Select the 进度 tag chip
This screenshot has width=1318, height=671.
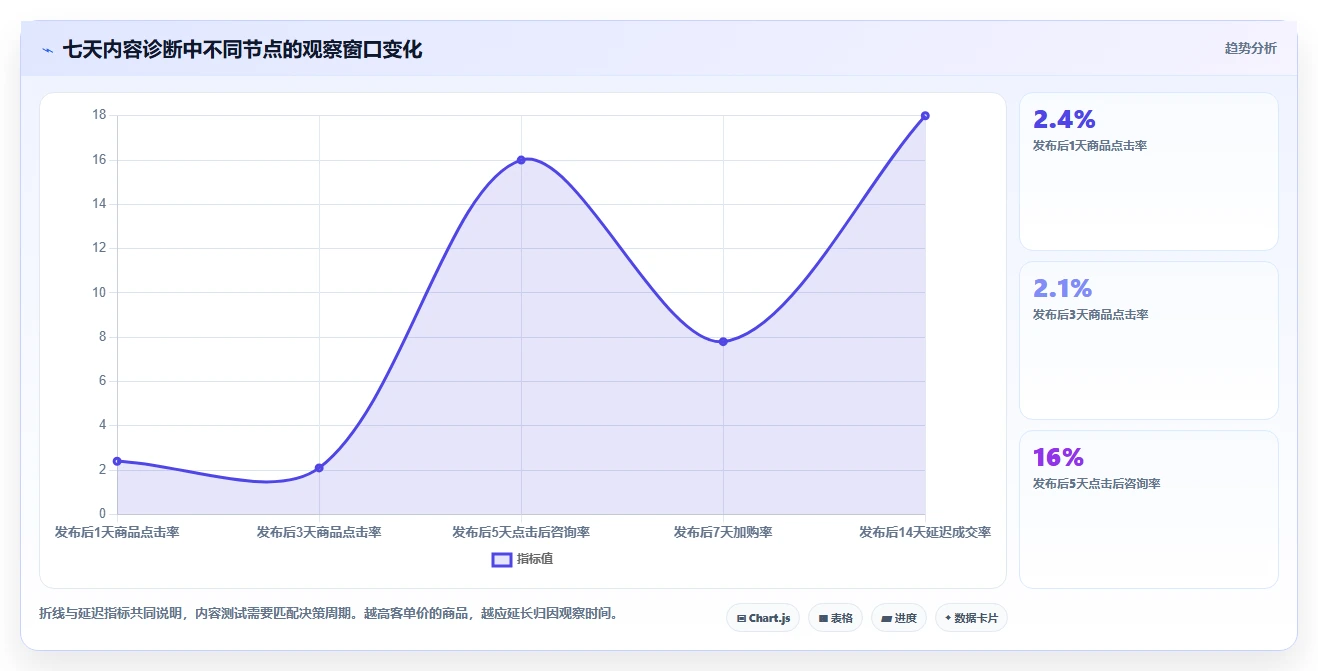pyautogui.click(x=899, y=618)
